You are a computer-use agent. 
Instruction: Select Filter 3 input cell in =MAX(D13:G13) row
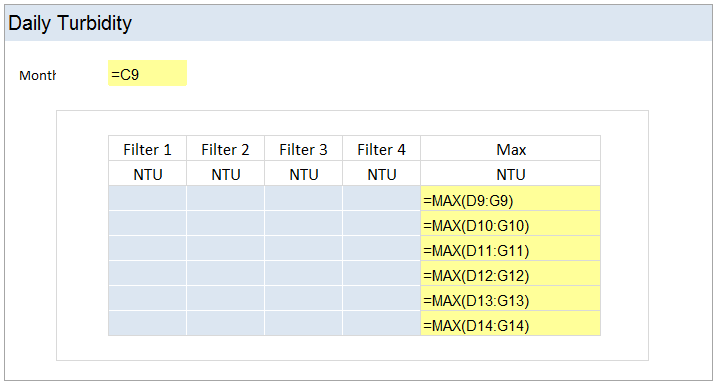point(304,298)
